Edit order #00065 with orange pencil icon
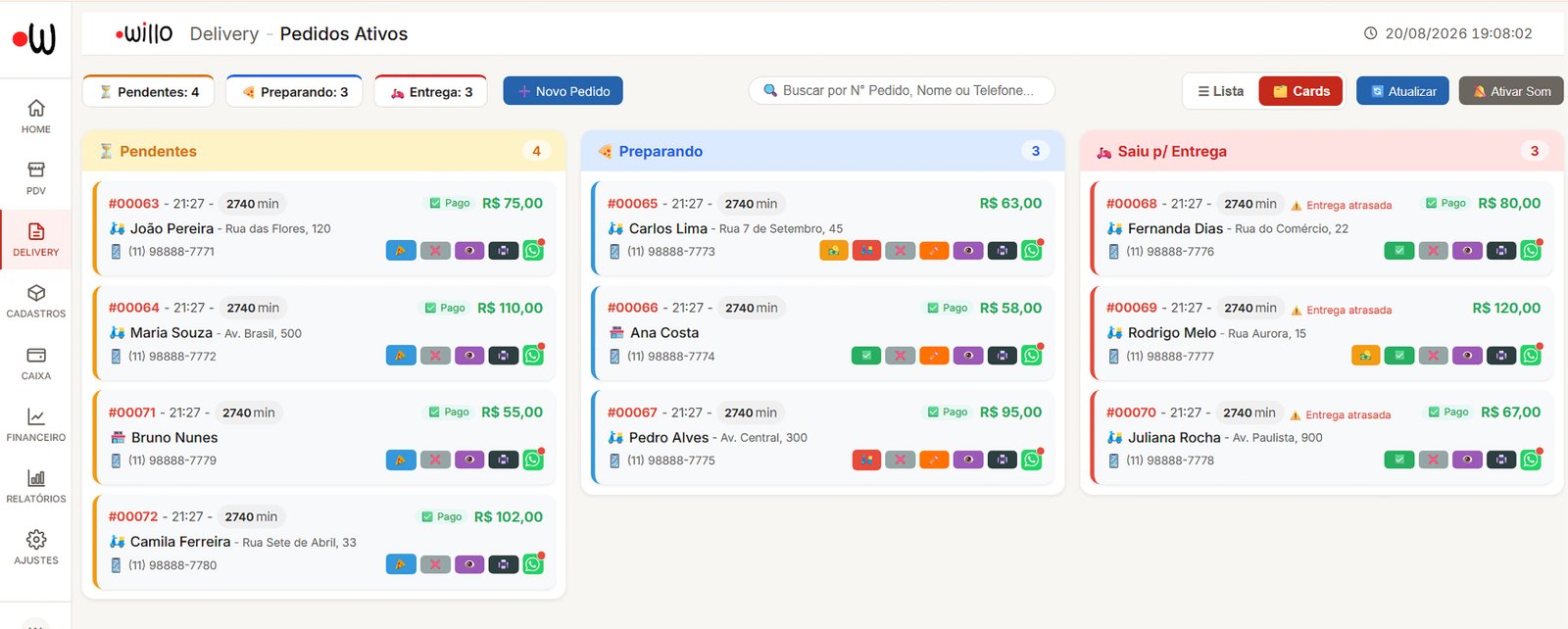The height and width of the screenshot is (629, 1568). [x=934, y=251]
